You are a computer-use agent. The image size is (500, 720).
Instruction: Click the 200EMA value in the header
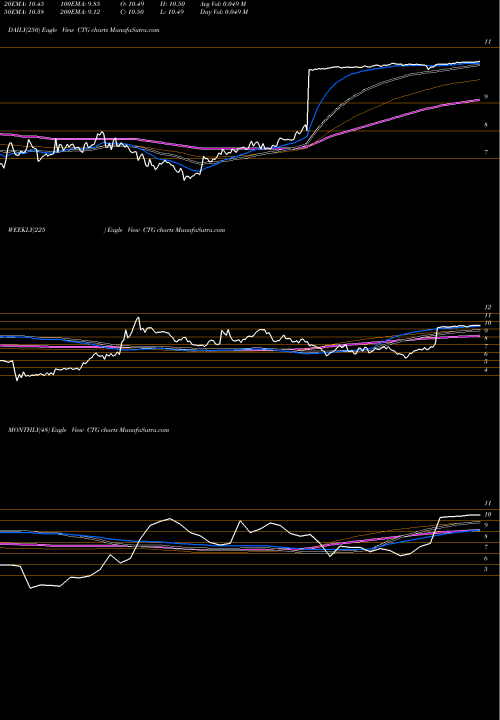coord(80,12)
